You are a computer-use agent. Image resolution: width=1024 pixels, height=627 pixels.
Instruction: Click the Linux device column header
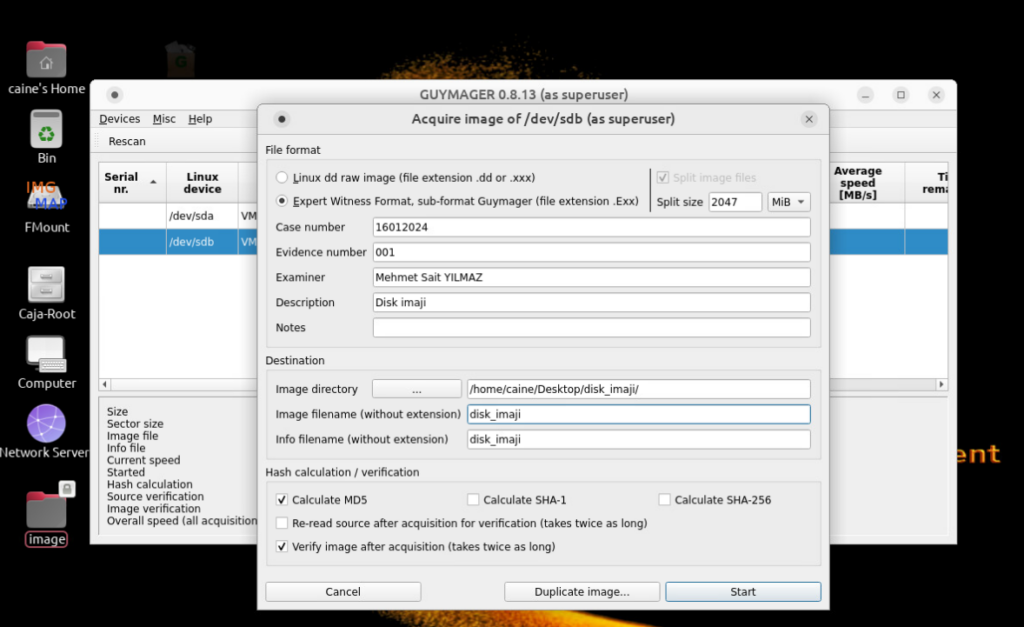202,183
